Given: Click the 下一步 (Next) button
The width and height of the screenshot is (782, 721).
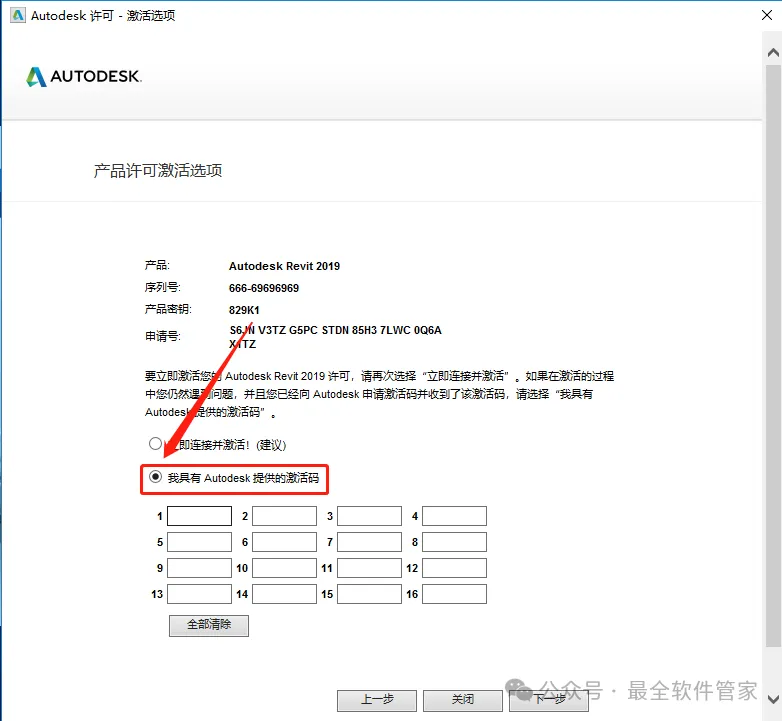Looking at the screenshot, I should (x=549, y=700).
